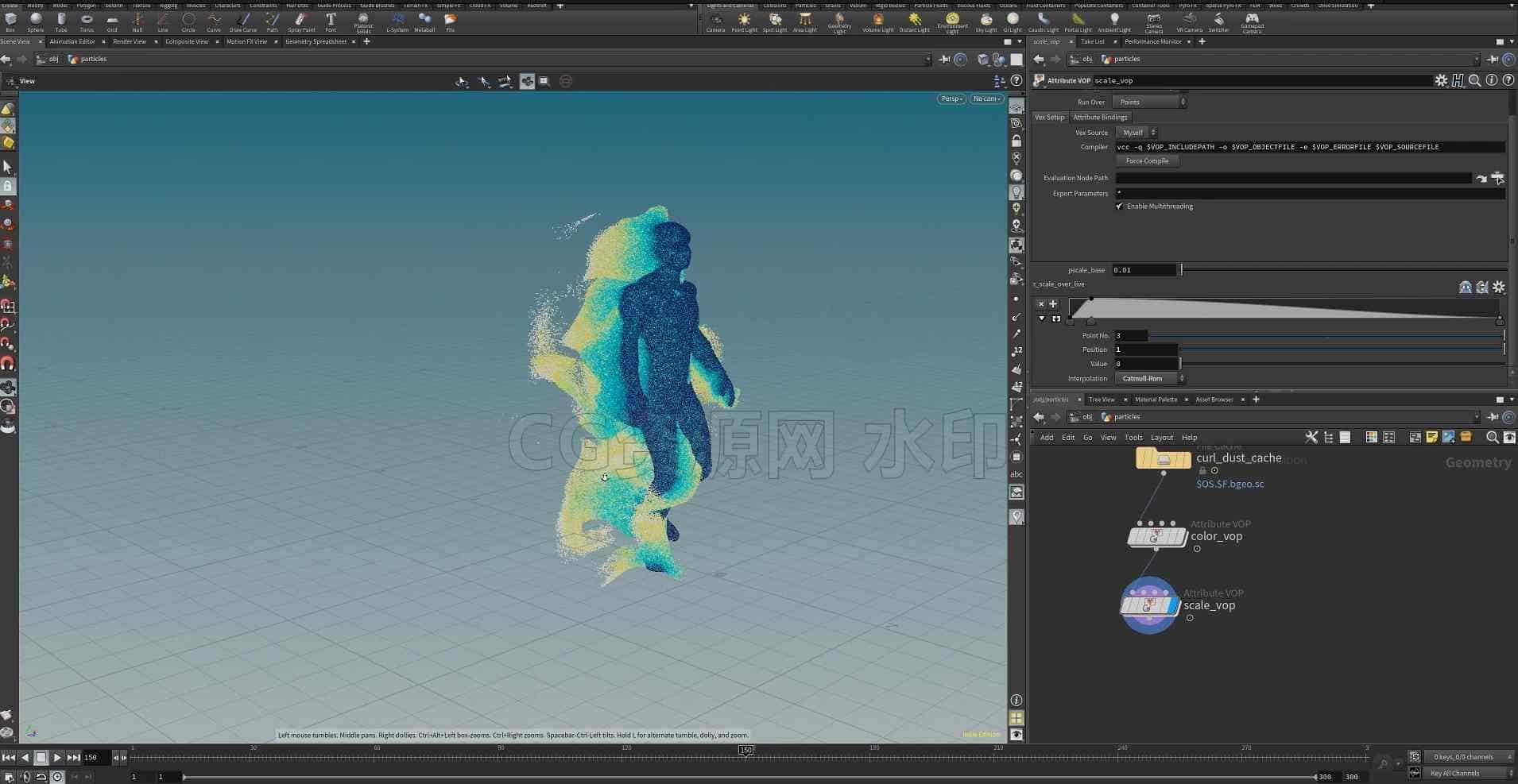Open the Run Over dropdown
This screenshot has width=1518, height=784.
1149,102
